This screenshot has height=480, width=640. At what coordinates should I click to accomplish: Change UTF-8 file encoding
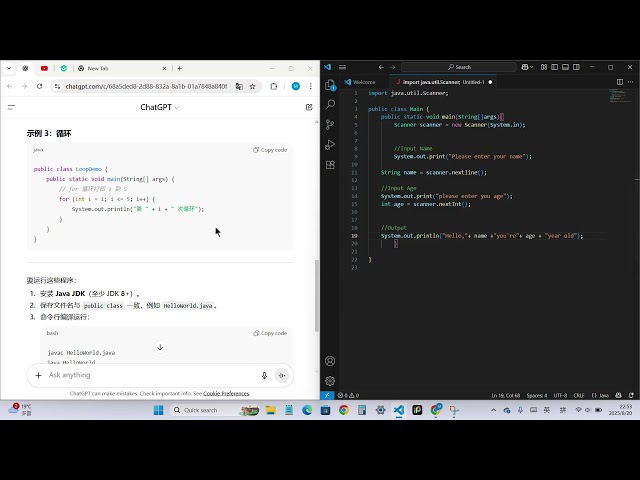pyautogui.click(x=560, y=395)
